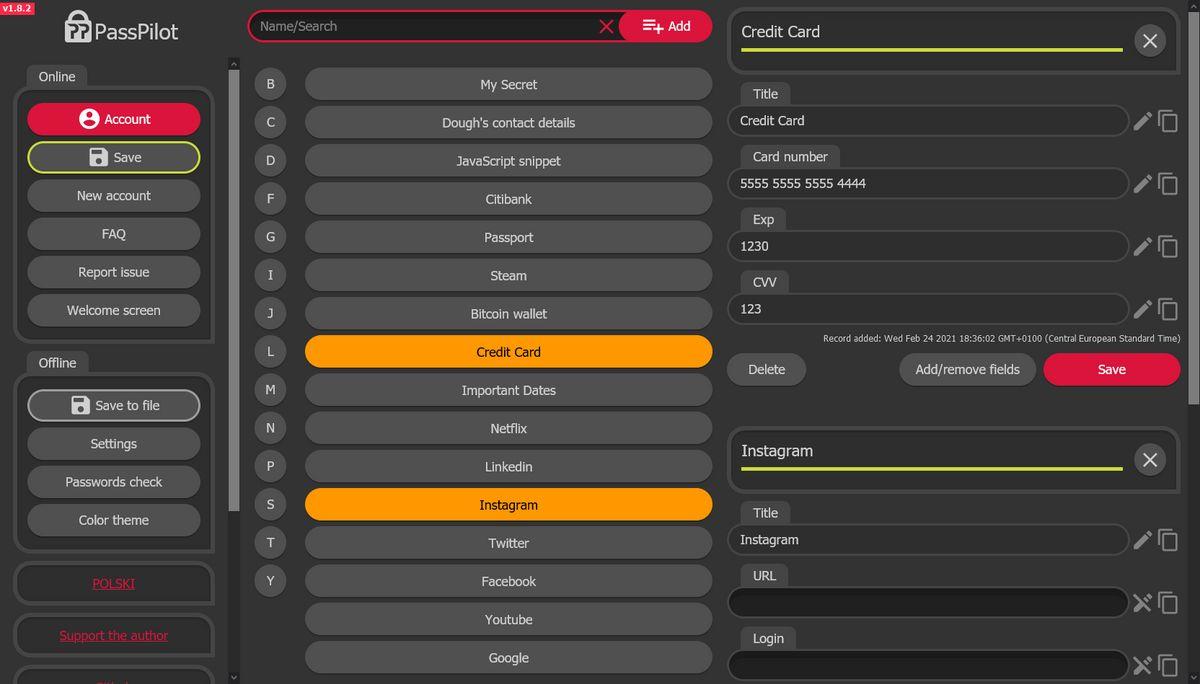
Task: Clear the search box with red X
Action: coord(606,27)
